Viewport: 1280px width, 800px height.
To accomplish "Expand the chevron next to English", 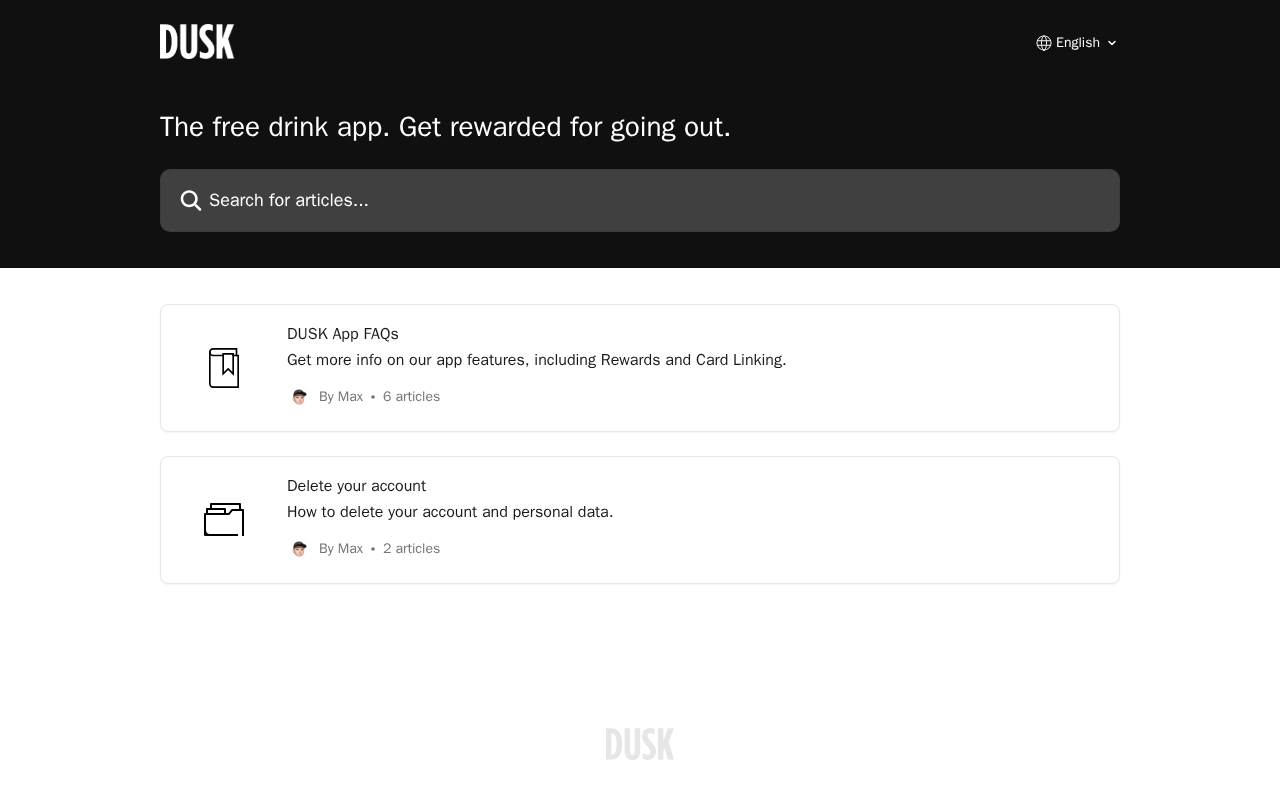I will (x=1111, y=43).
